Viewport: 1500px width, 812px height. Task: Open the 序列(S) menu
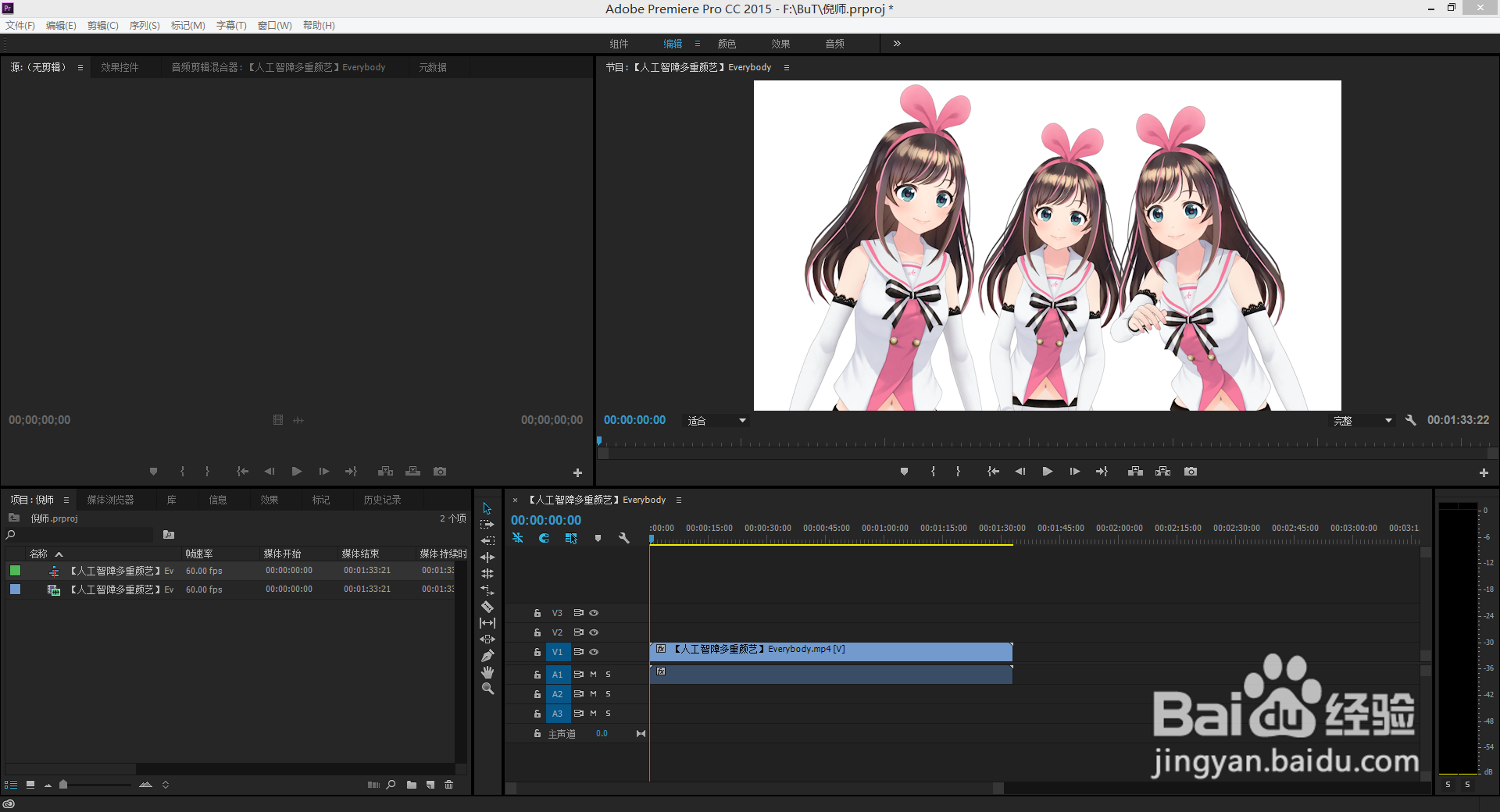pyautogui.click(x=145, y=26)
